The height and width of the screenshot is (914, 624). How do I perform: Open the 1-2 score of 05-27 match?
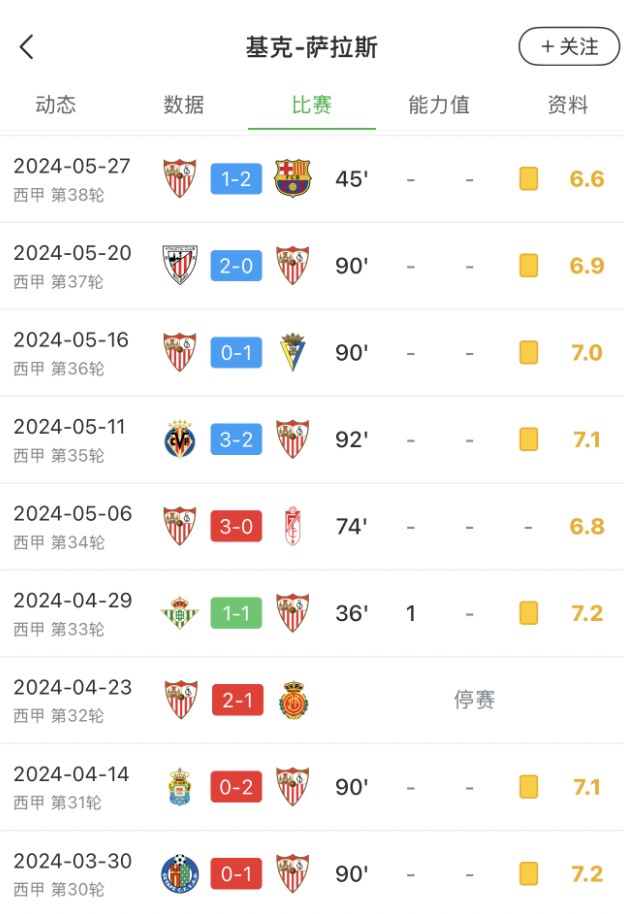coord(236,180)
